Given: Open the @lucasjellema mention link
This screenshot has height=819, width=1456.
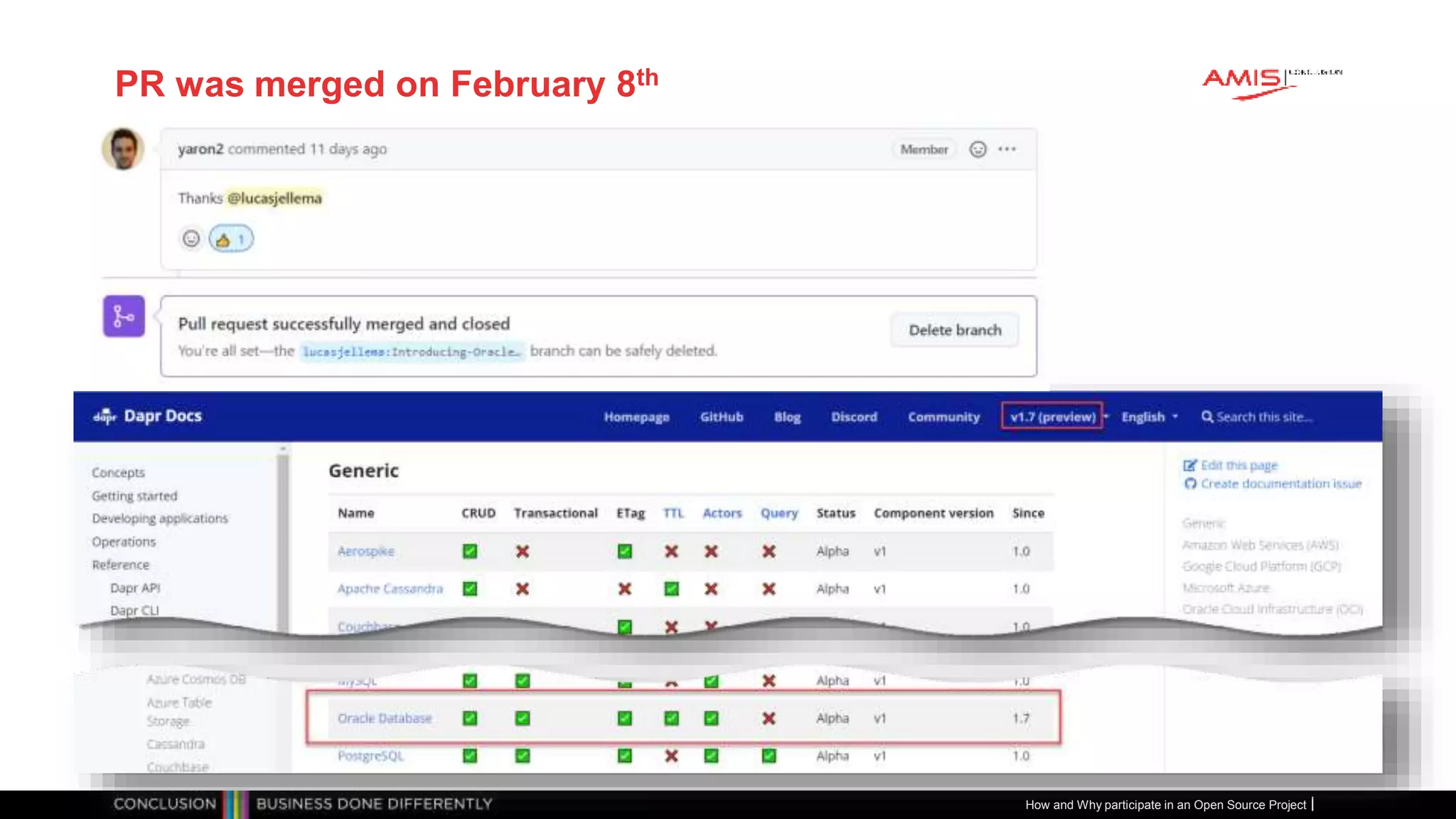Looking at the screenshot, I should point(274,198).
